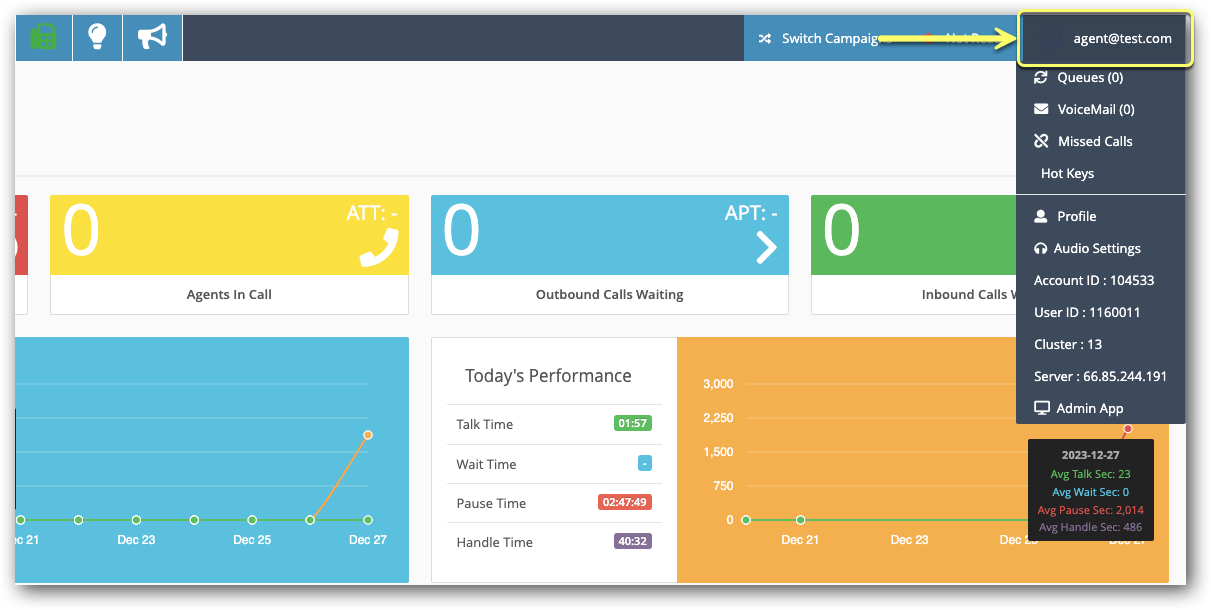Click the orange Dec 27 data point

tap(368, 435)
